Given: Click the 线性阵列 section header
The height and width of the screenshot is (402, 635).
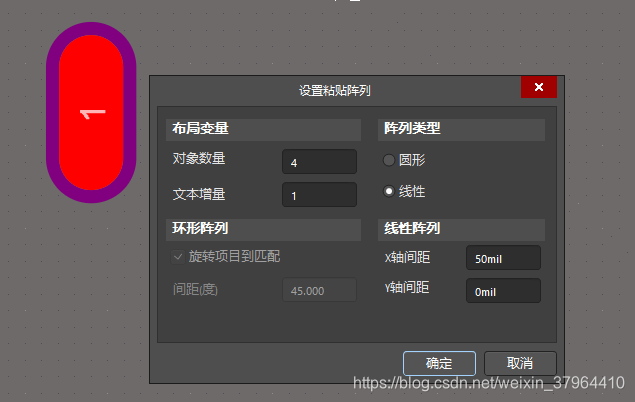Looking at the screenshot, I should [x=461, y=230].
